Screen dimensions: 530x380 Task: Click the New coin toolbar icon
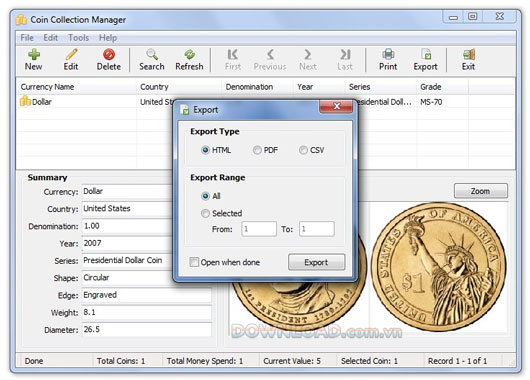pos(33,54)
